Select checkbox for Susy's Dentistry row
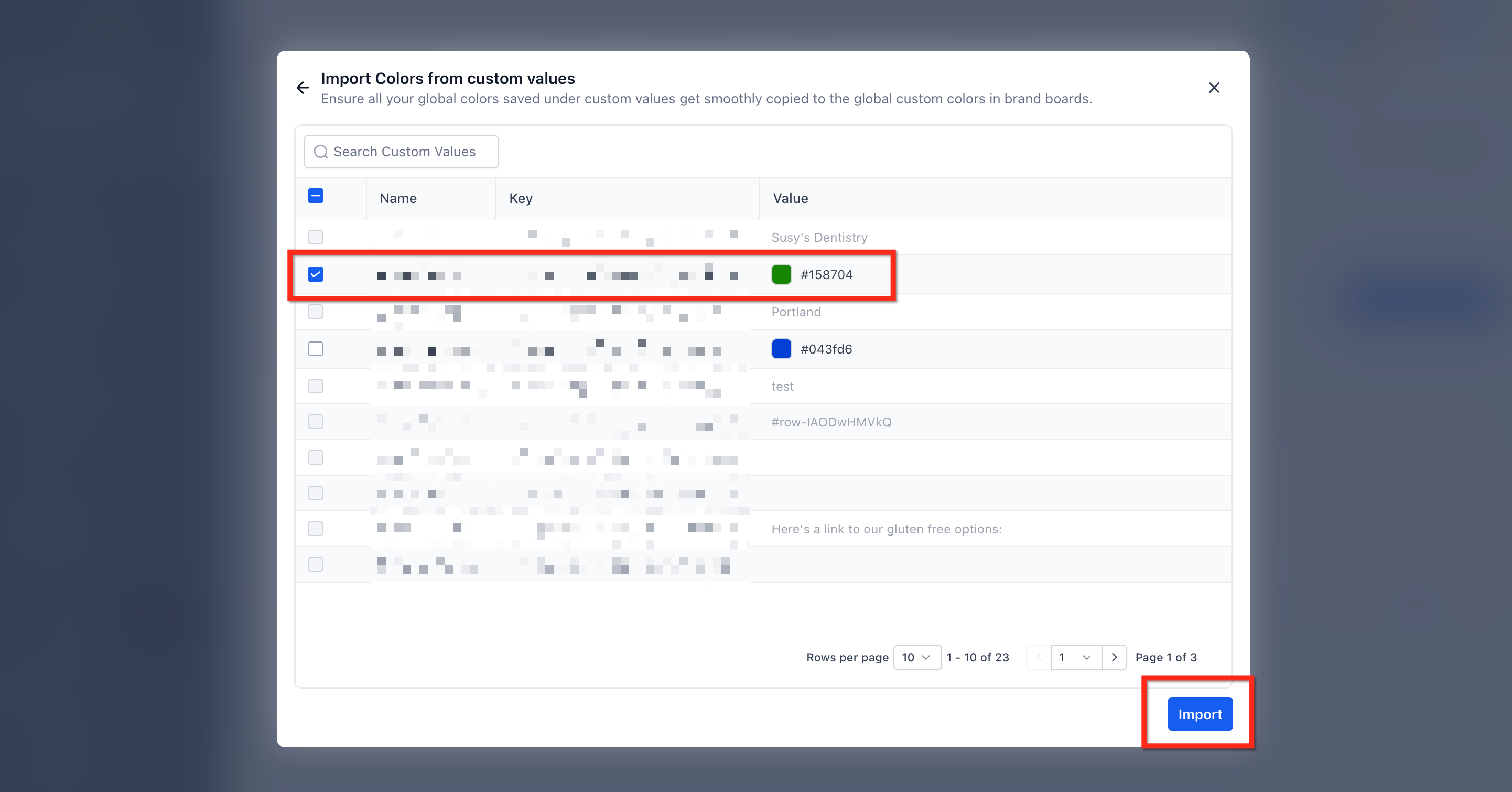 pos(315,237)
